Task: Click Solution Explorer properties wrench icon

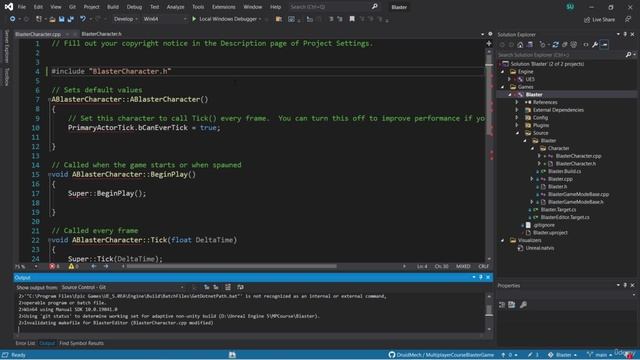Action: 595,44
